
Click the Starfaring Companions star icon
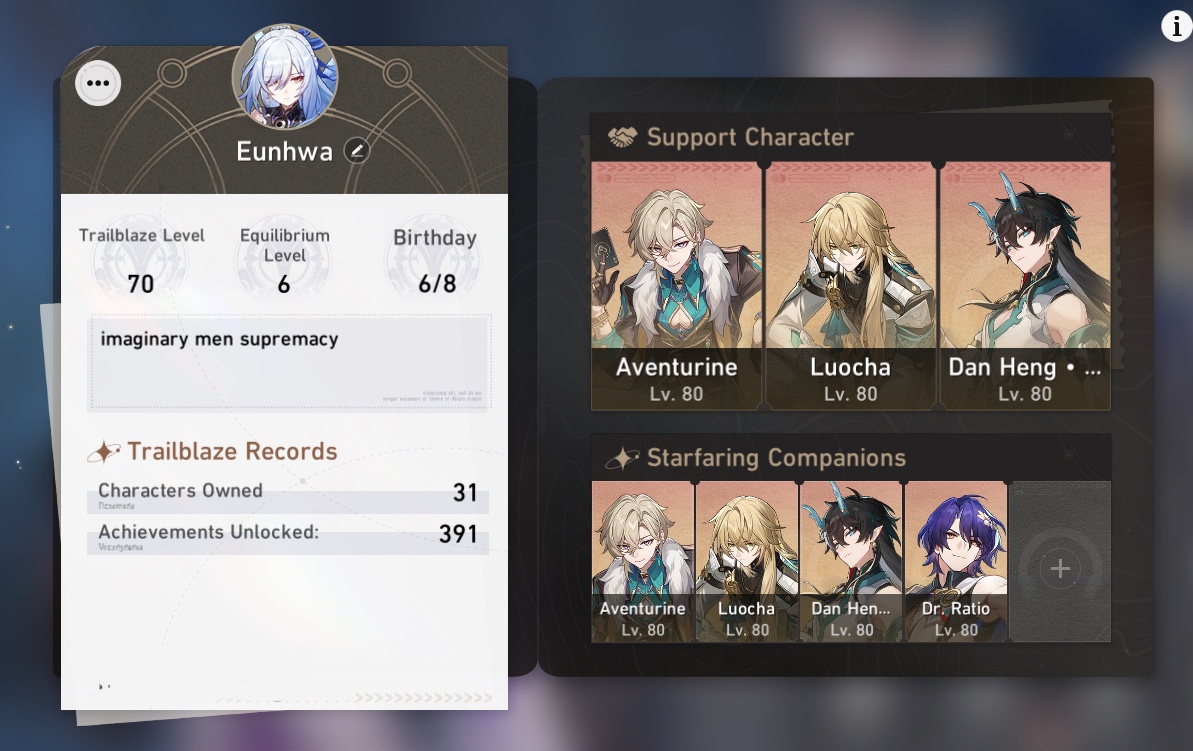tap(622, 458)
